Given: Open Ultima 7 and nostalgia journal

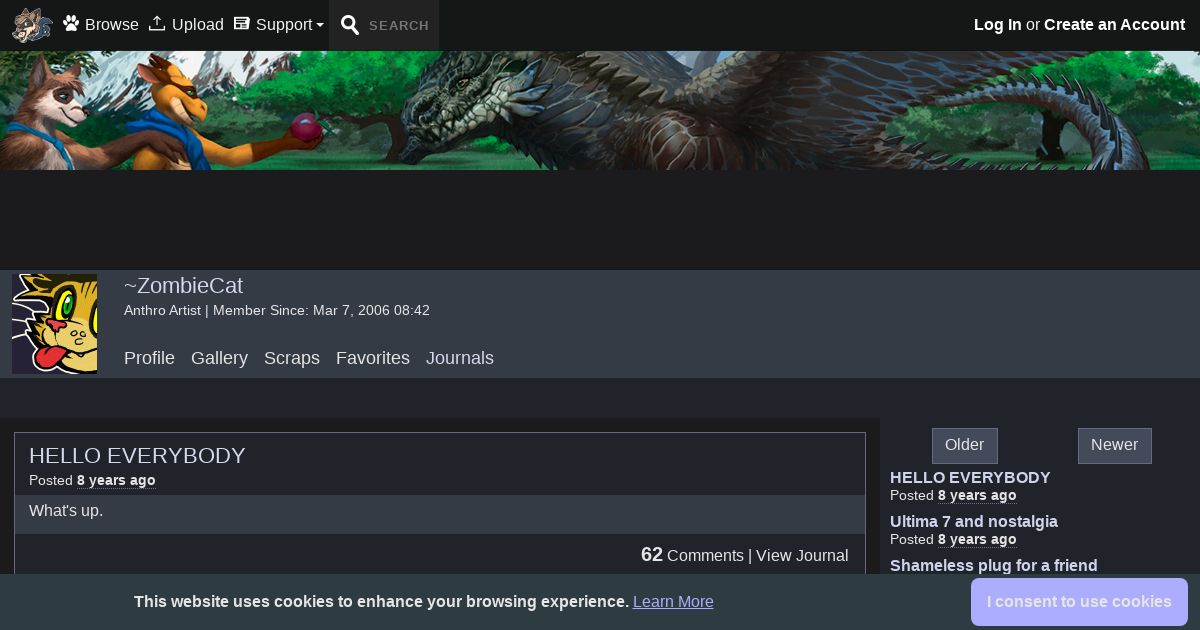Looking at the screenshot, I should (974, 522).
